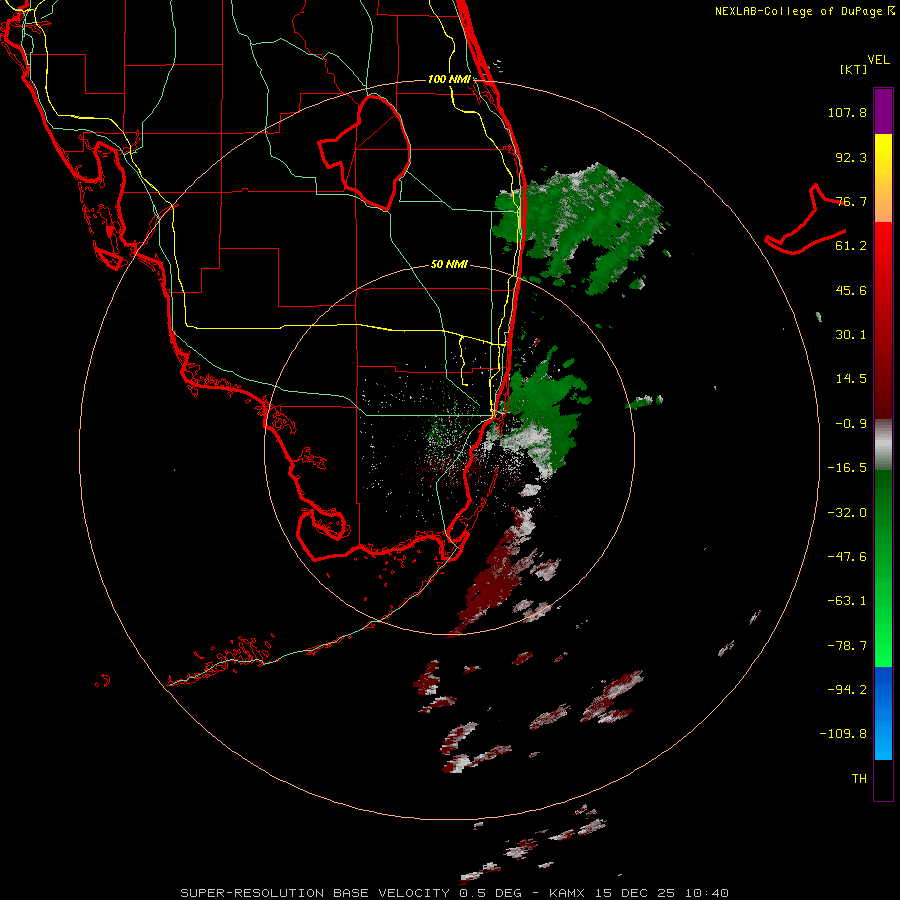This screenshot has width=900, height=900.
Task: Click the 45.6 value on the velocity scale
Action: pyautogui.click(x=851, y=290)
